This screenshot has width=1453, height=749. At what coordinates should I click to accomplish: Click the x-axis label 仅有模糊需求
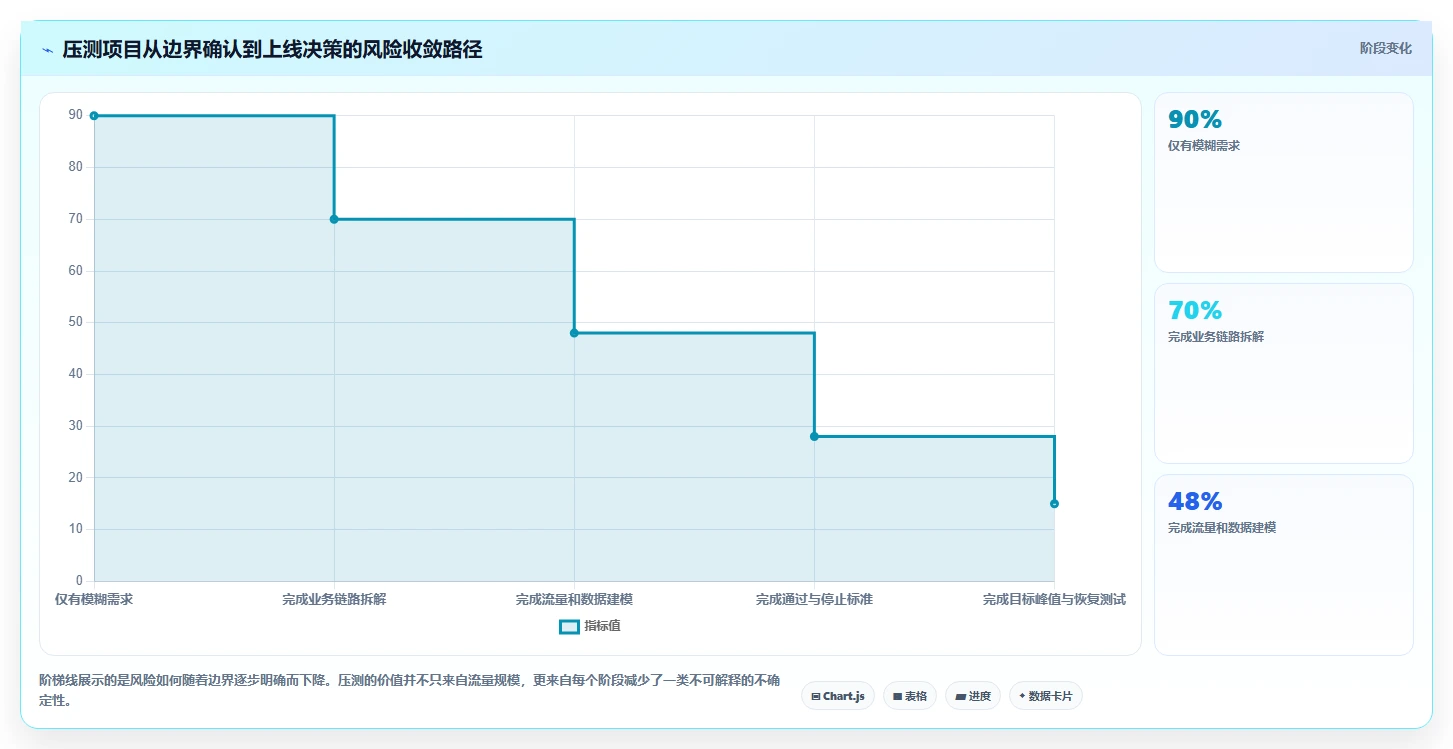click(x=94, y=600)
